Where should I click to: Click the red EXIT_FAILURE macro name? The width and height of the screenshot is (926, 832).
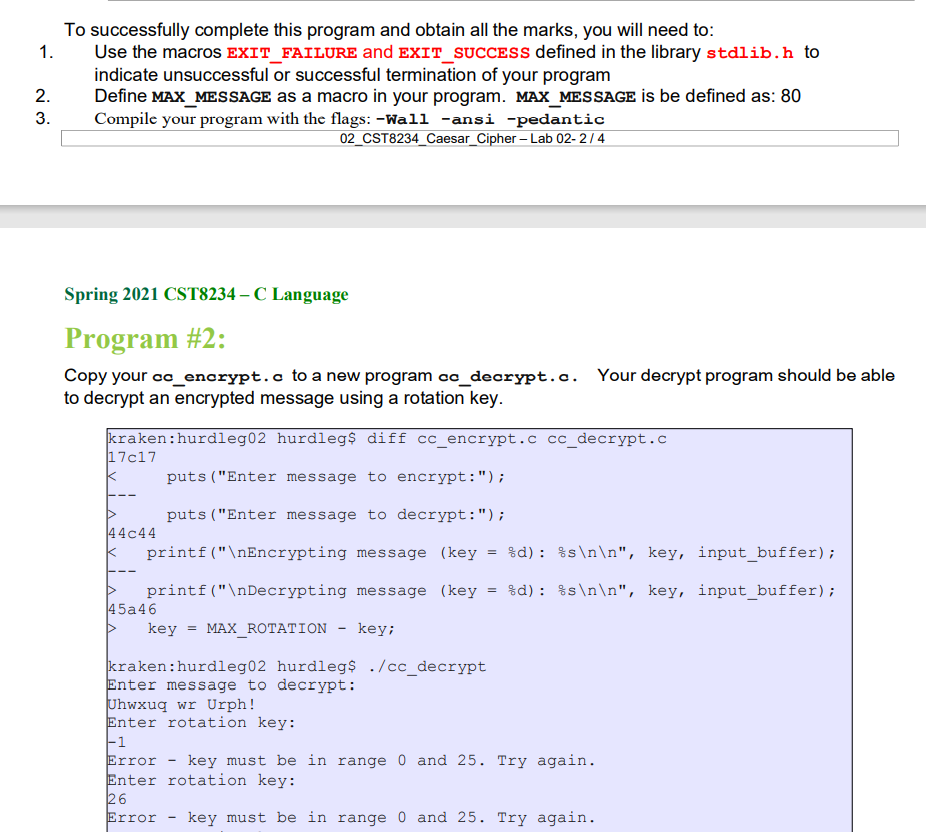pos(292,53)
